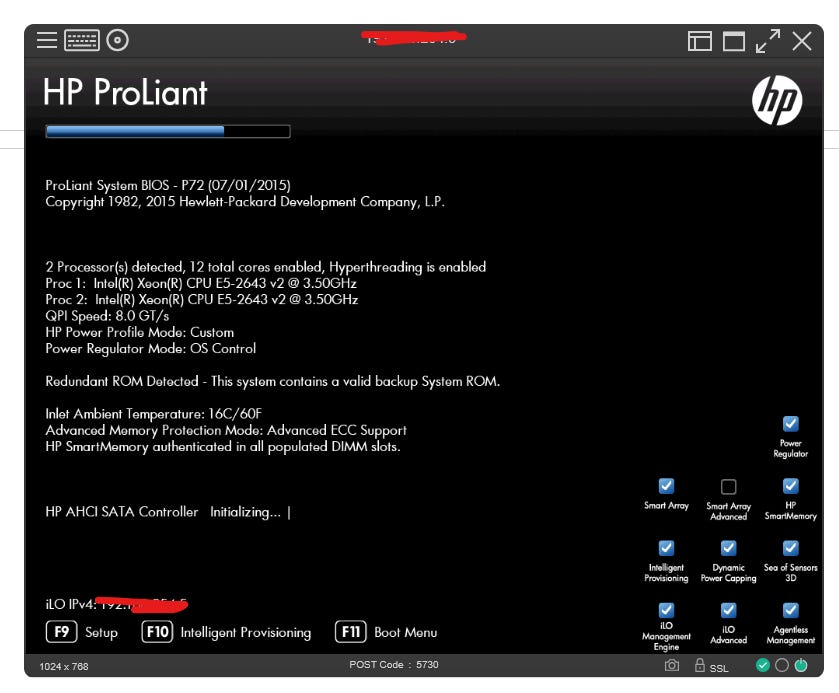Screen dimensions: 839x693
Task: Click the green health status checkmark
Action: (x=762, y=665)
